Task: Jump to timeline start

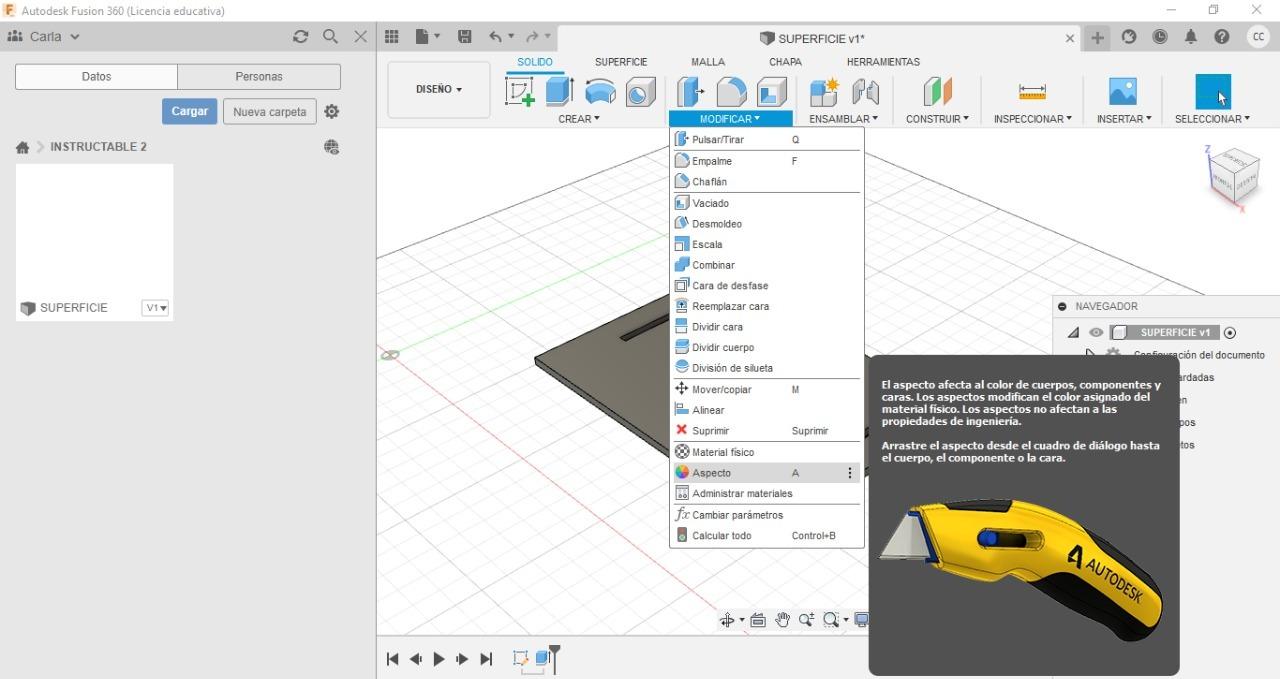Action: click(392, 659)
